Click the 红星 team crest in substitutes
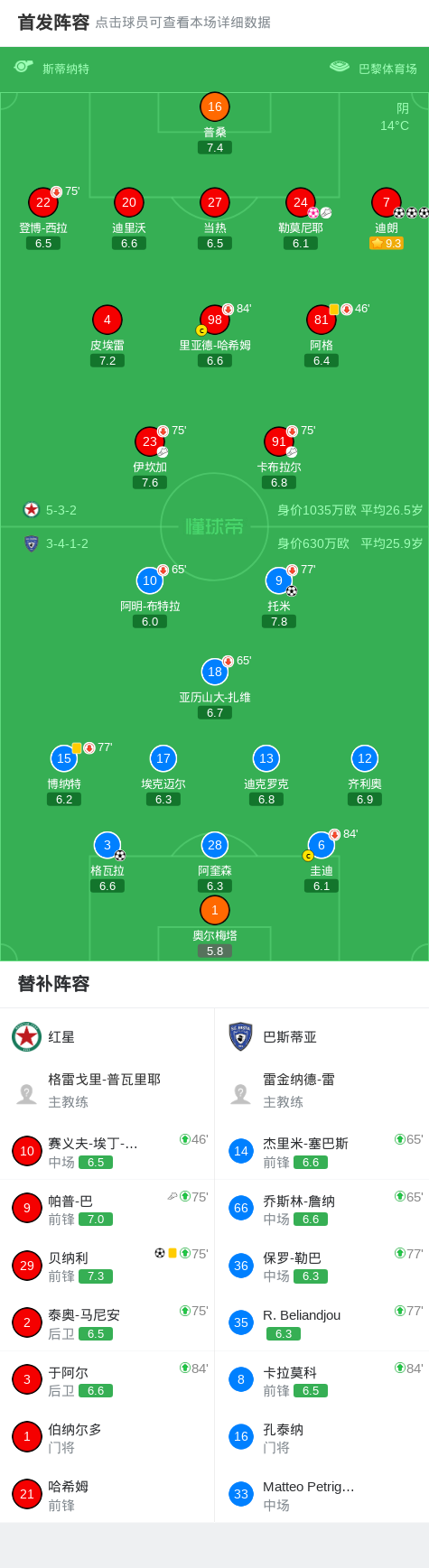Viewport: 429px width, 1568px height. (27, 1036)
